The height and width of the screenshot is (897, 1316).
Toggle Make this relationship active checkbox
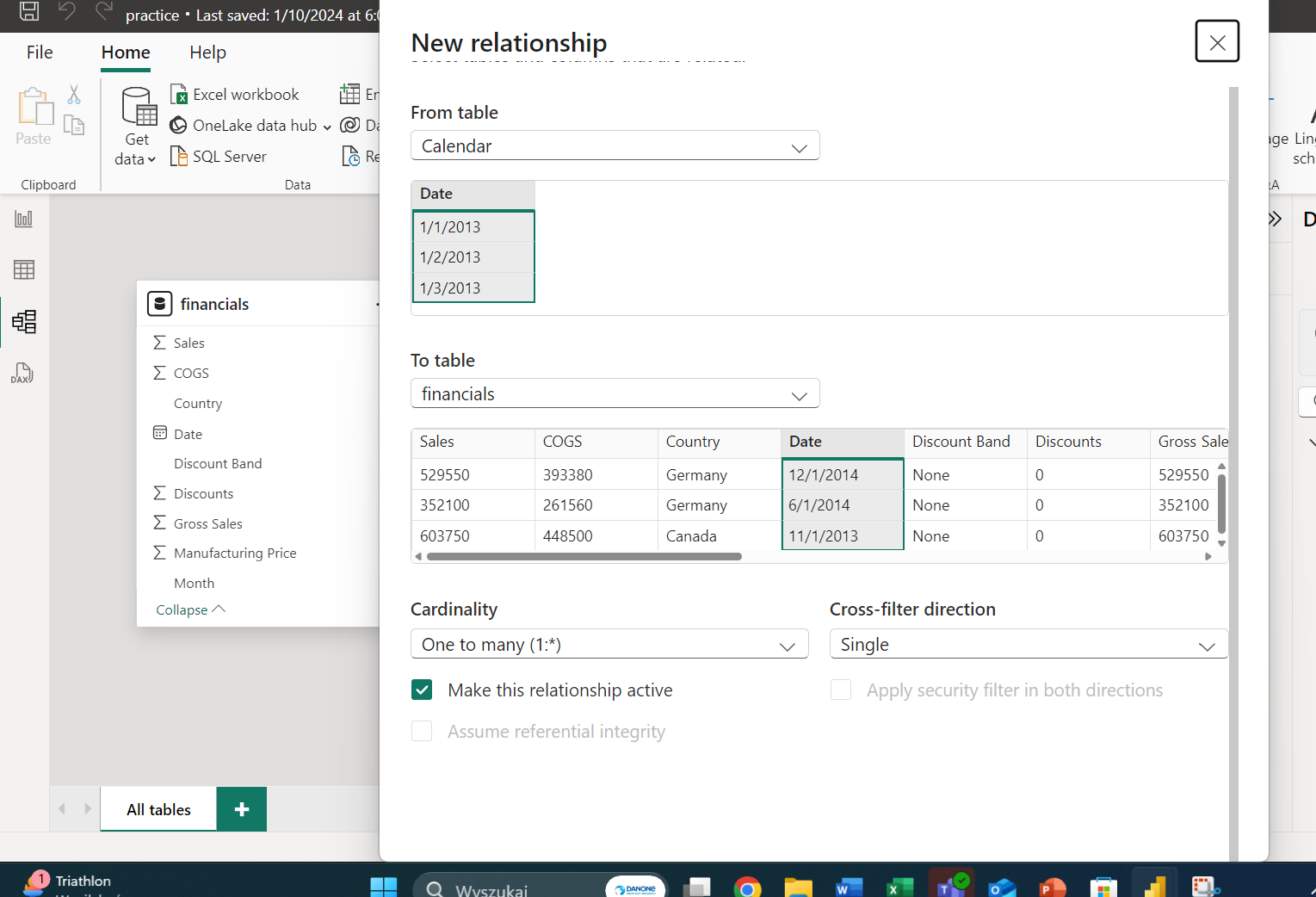point(422,690)
